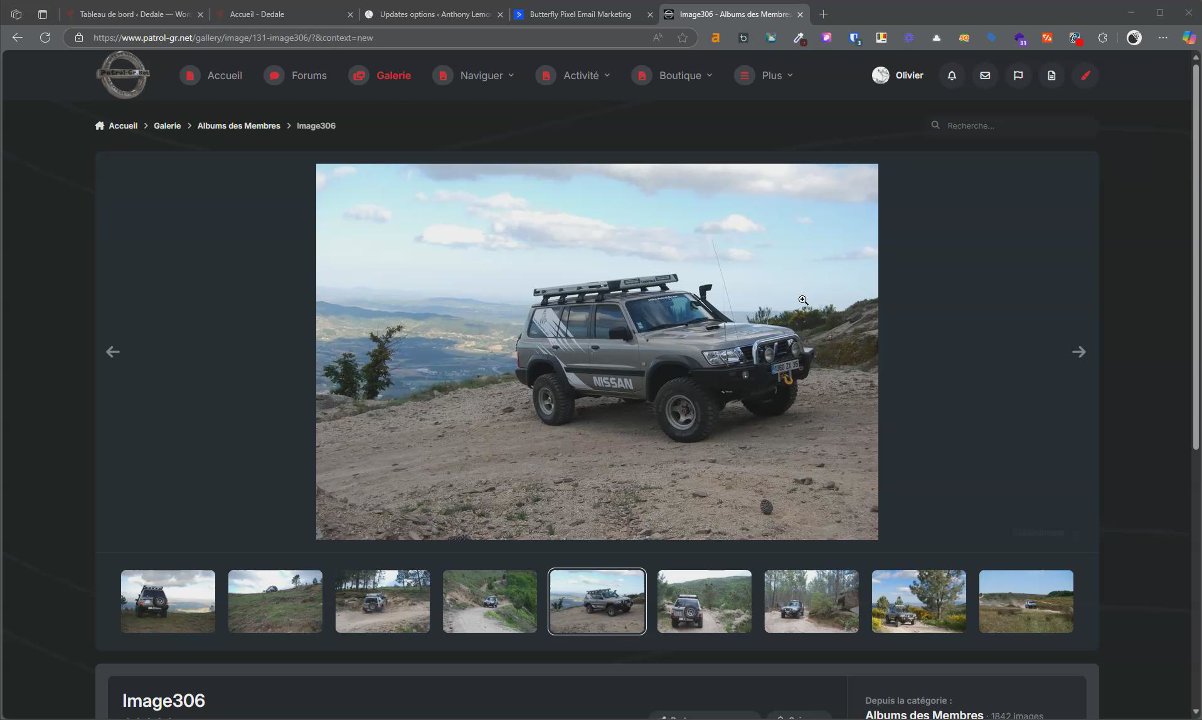Click the search magnifier icon
Viewport: 1202px width, 720px height.
point(936,126)
